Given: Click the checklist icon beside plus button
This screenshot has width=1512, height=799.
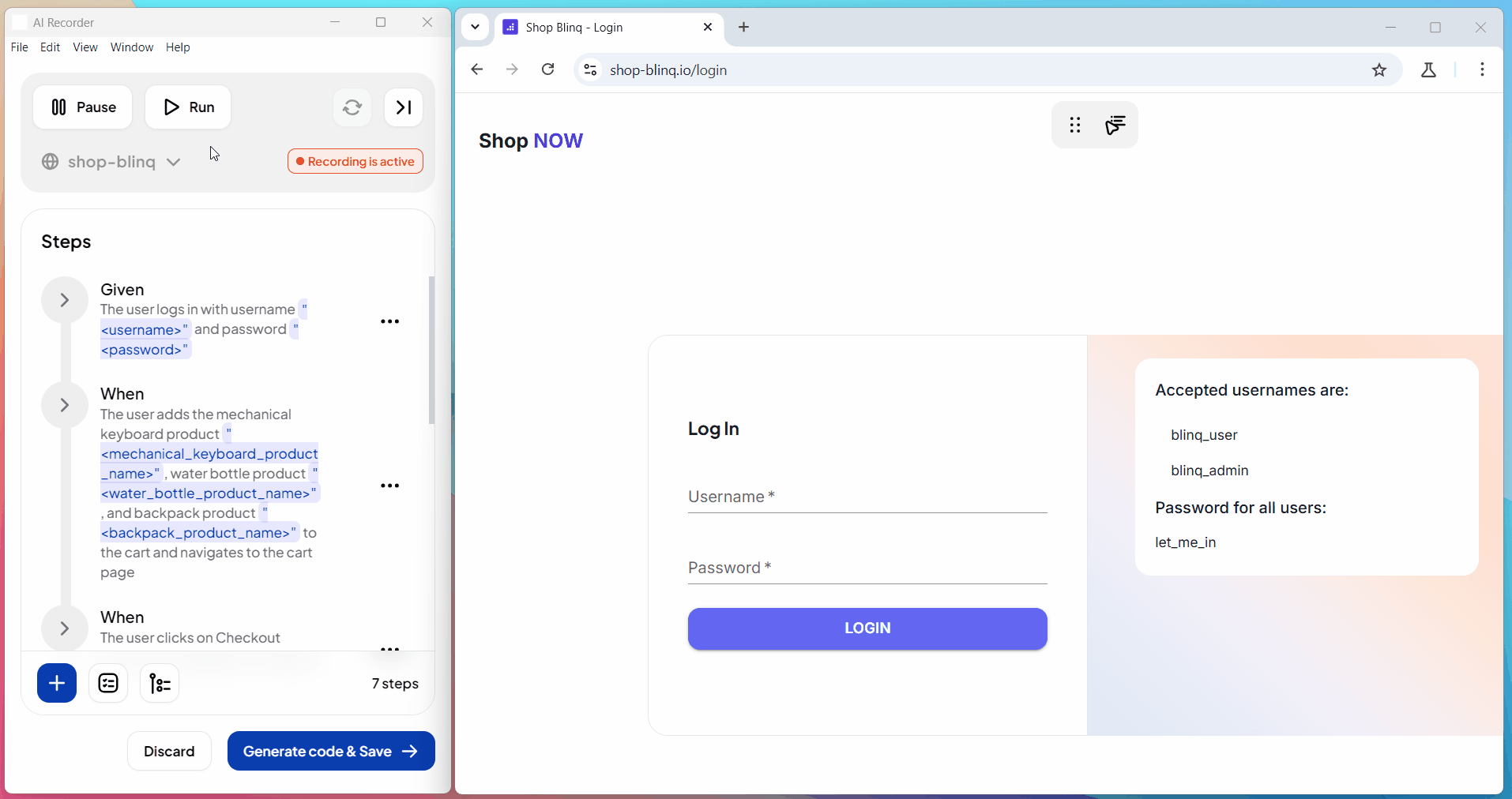Looking at the screenshot, I should (108, 683).
